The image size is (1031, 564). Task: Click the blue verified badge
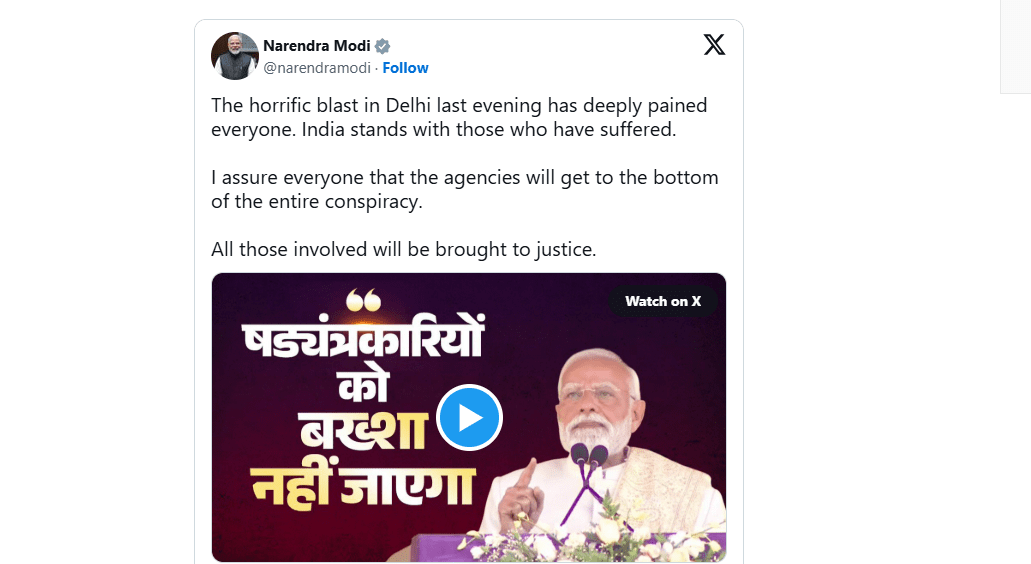coord(382,46)
